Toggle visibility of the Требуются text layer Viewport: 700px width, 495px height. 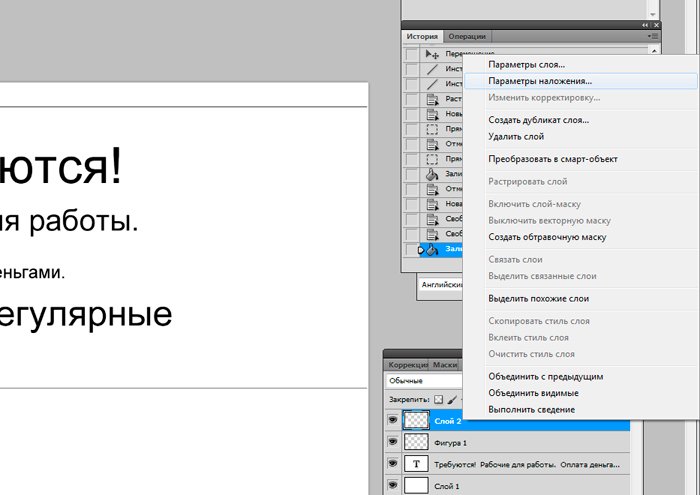pos(392,465)
